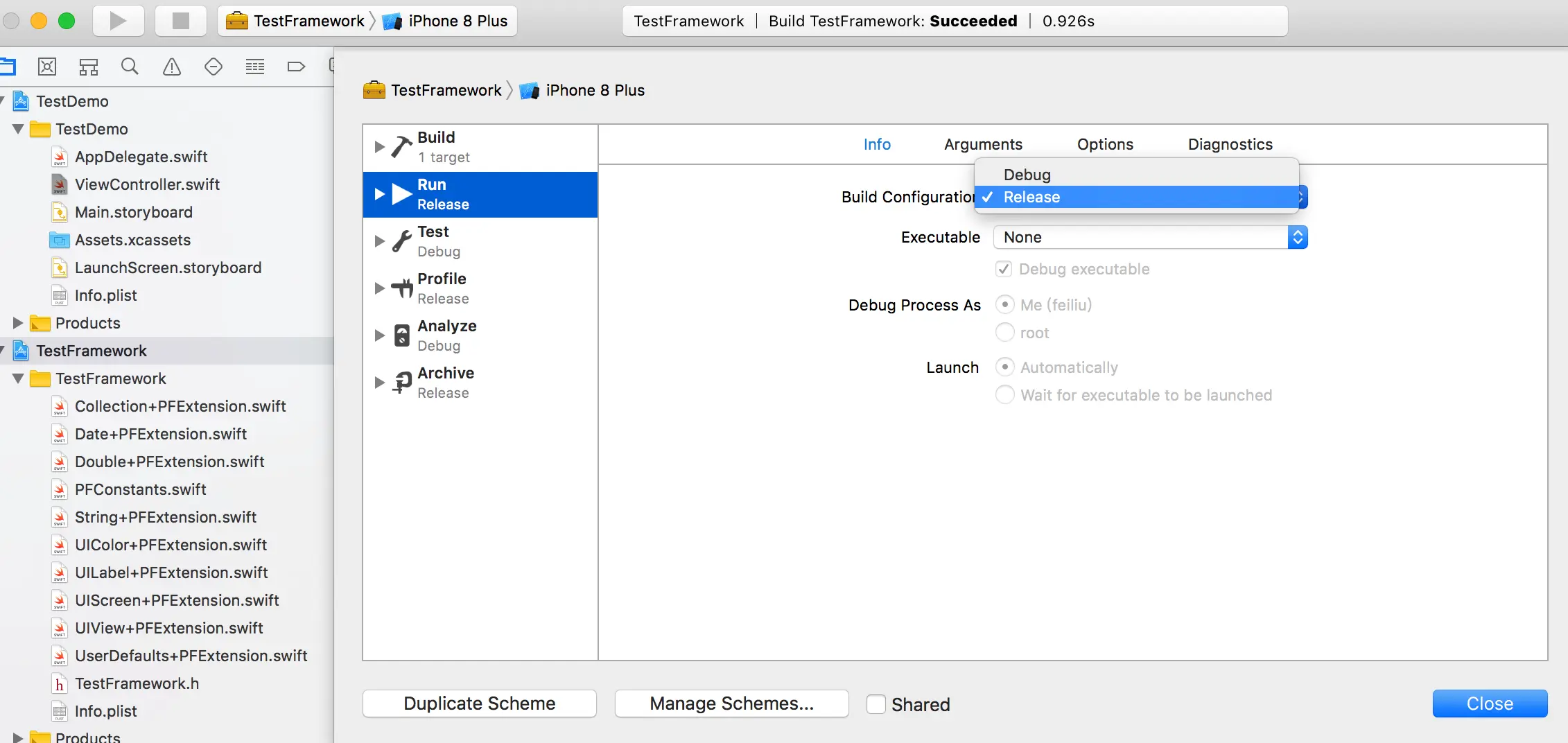Click the TestFramework.h header file icon
Screen dimensions: 1568x743
coord(60,683)
